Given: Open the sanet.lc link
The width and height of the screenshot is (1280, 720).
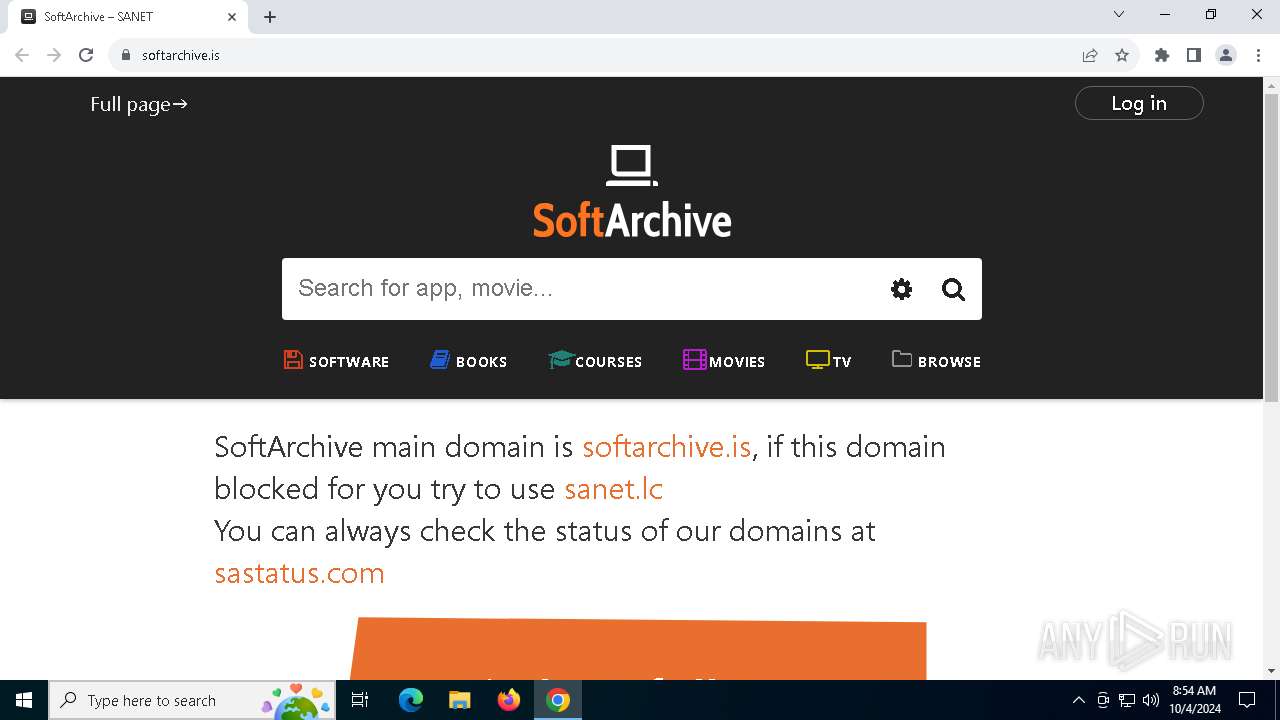Looking at the screenshot, I should (613, 488).
